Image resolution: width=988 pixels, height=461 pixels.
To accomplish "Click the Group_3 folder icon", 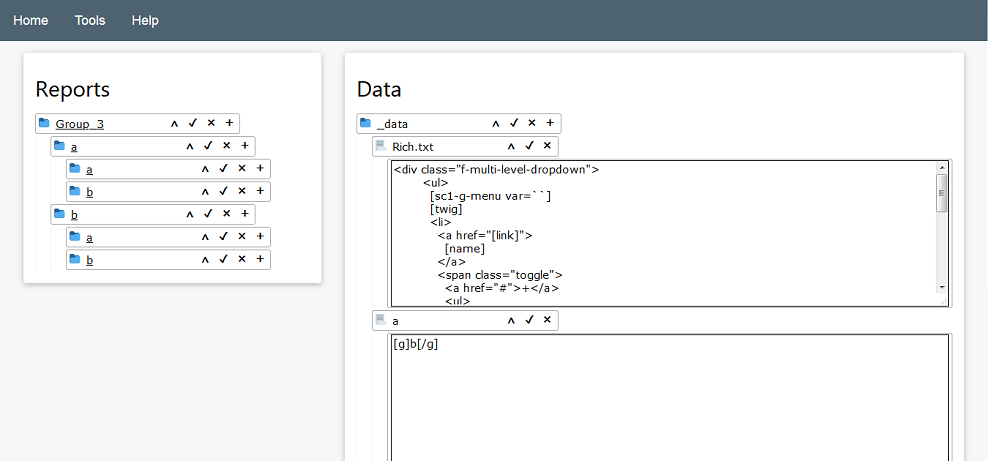I will pyautogui.click(x=44, y=123).
